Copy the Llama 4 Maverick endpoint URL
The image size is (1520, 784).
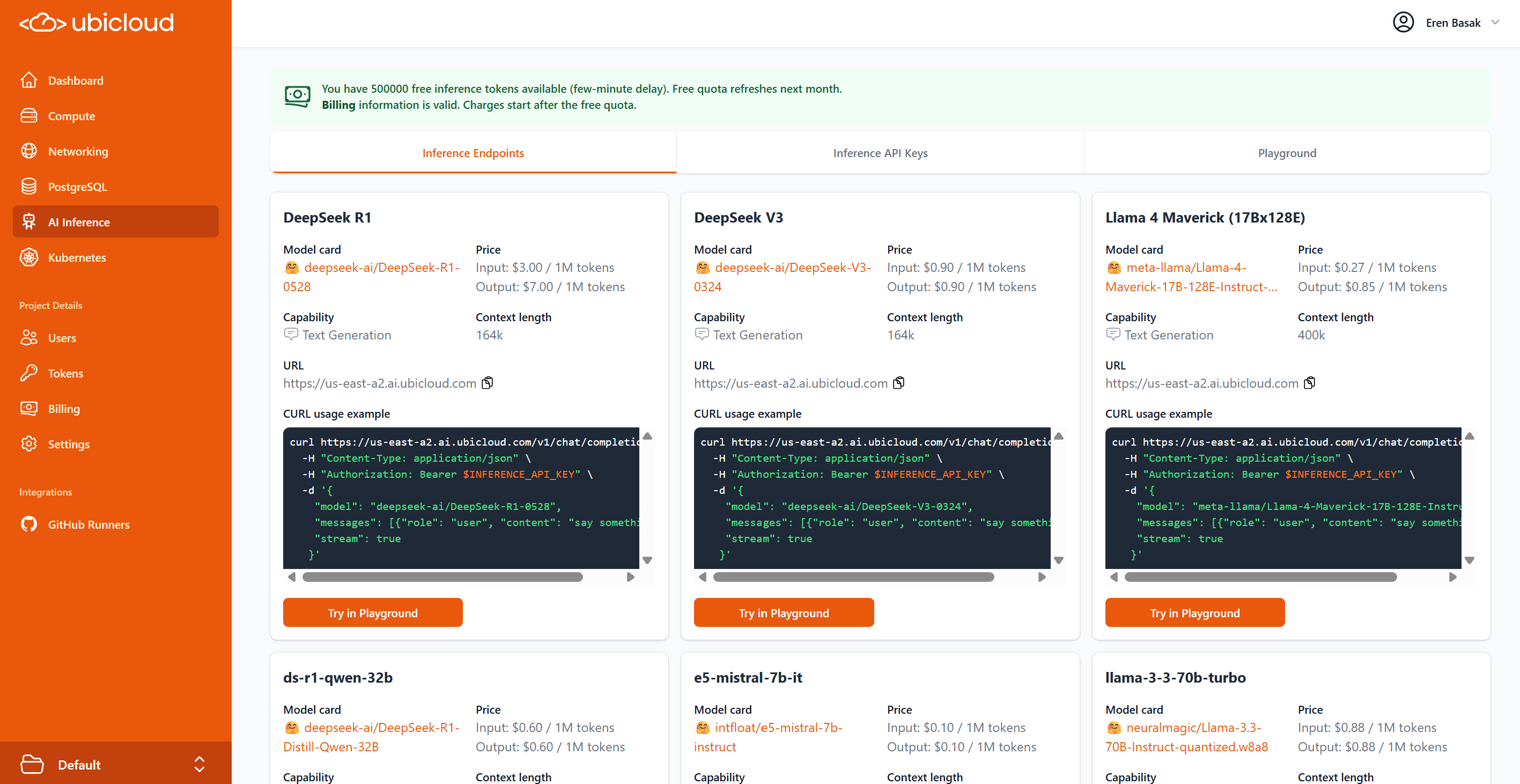coord(1309,383)
